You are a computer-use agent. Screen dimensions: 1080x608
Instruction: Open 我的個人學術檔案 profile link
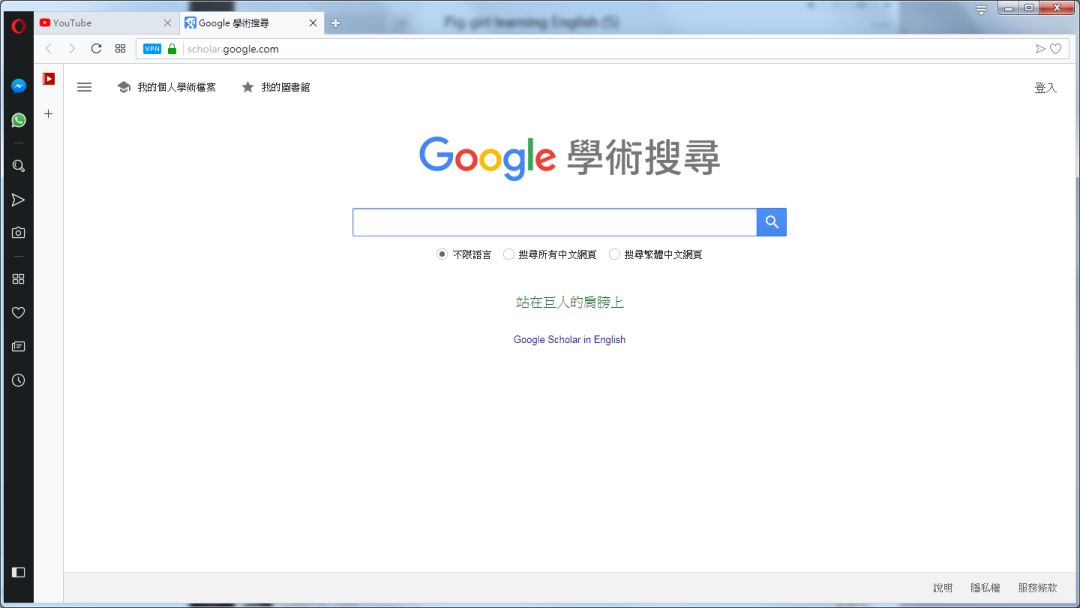[x=167, y=87]
